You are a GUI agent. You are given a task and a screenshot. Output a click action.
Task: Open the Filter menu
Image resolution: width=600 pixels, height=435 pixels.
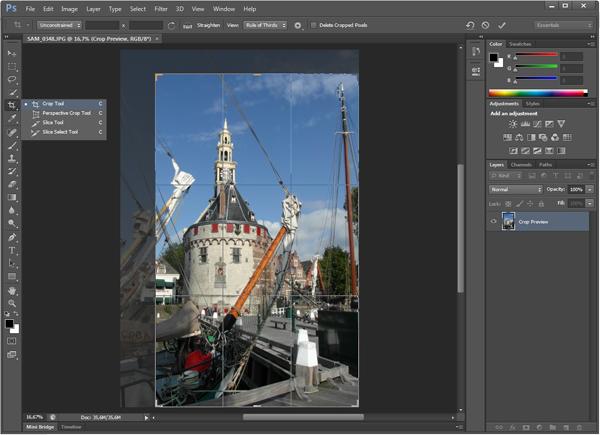[161, 9]
